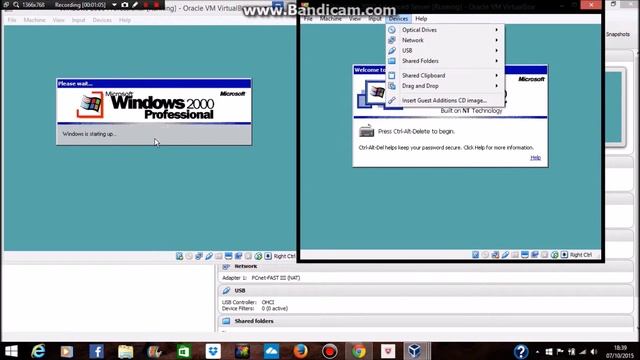Viewport: 640px width, 360px height.
Task: Open the Devices menu in right VM window
Action: tap(398, 19)
